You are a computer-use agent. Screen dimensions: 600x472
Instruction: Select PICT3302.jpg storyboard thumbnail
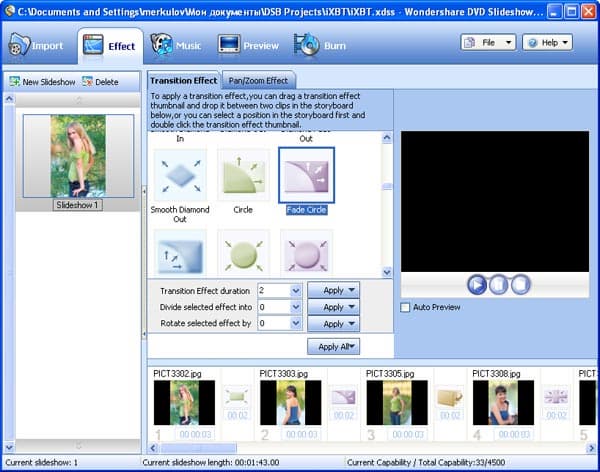(184, 403)
